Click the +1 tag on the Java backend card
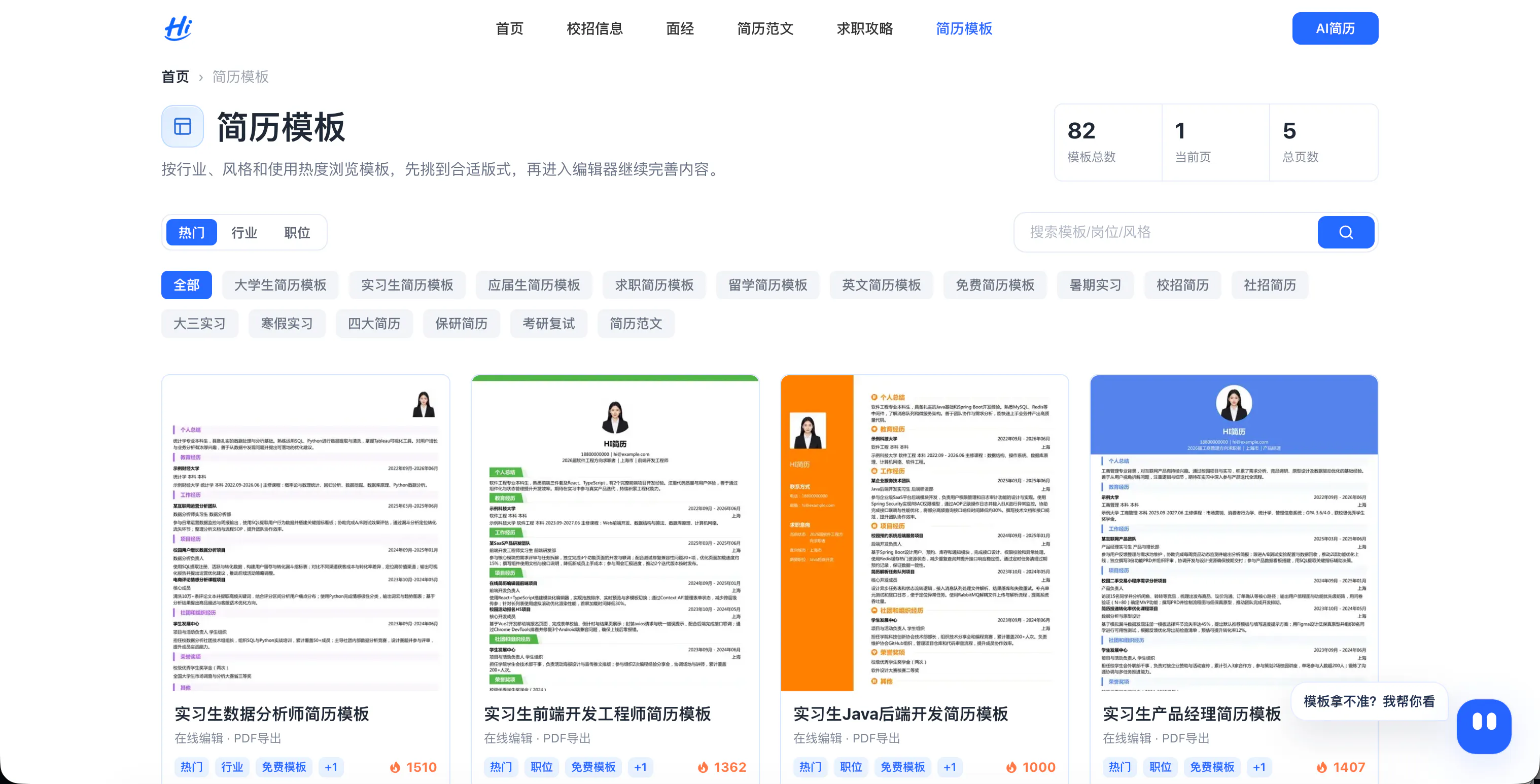Image resolution: width=1540 pixels, height=784 pixels. coord(950,767)
